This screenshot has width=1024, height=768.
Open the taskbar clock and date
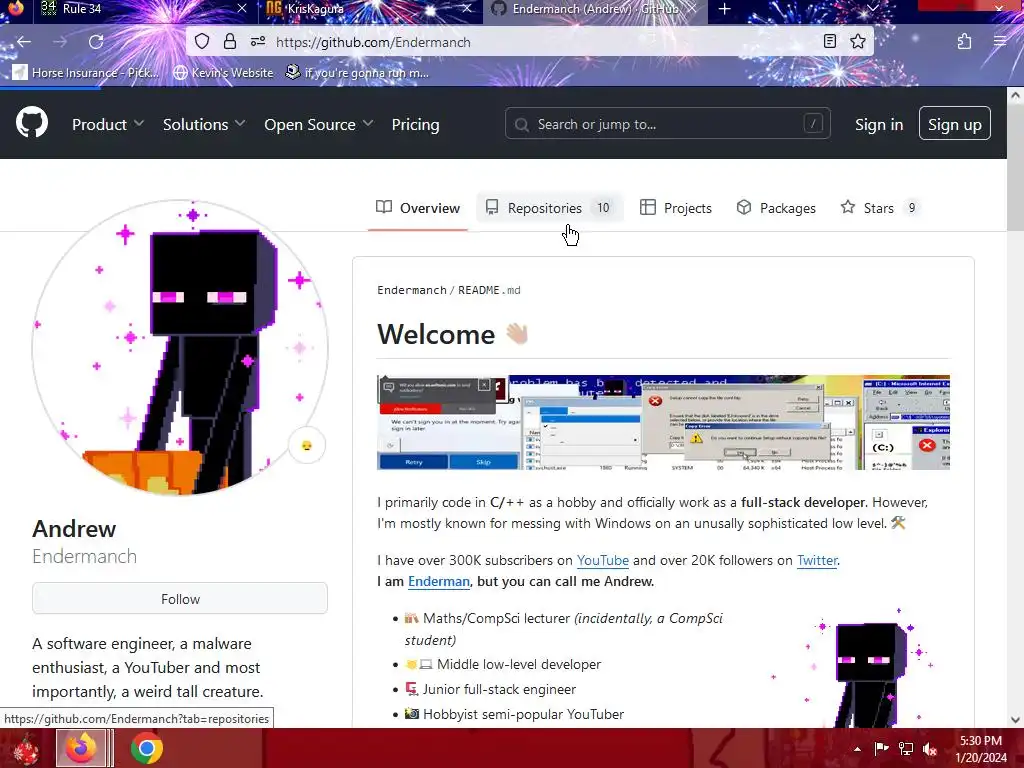[981, 749]
